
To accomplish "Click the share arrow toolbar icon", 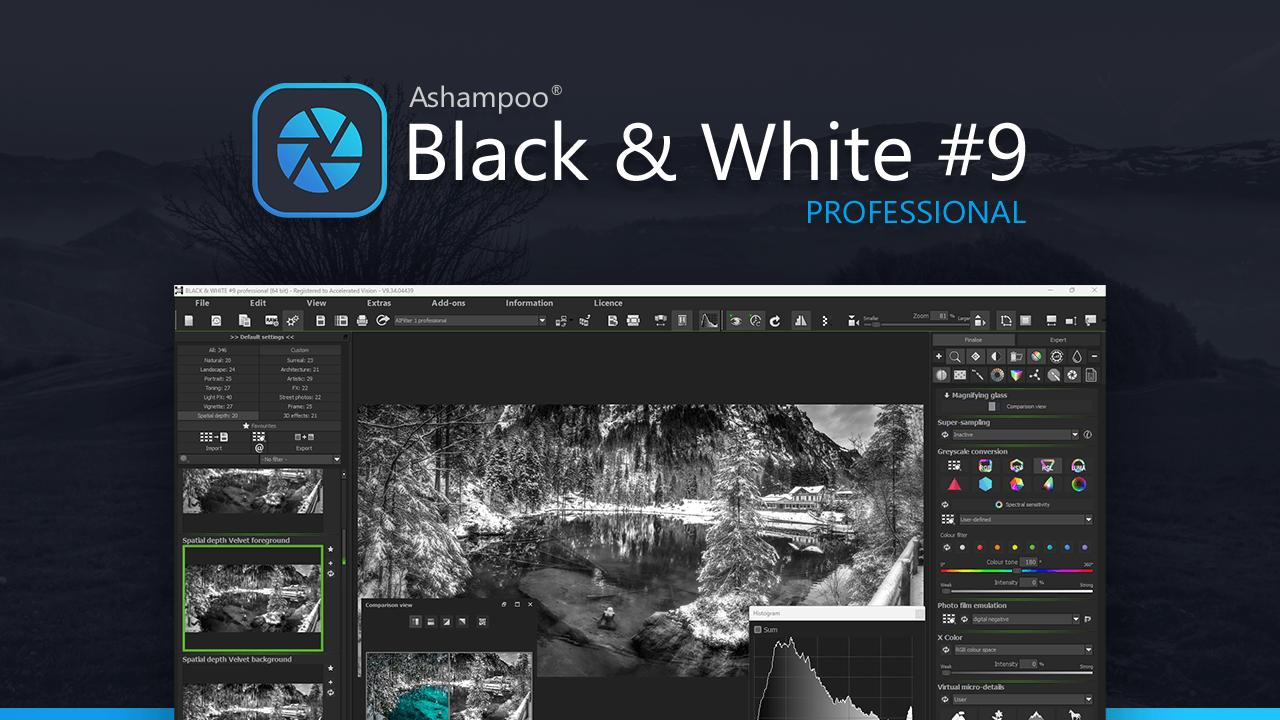I will (382, 320).
